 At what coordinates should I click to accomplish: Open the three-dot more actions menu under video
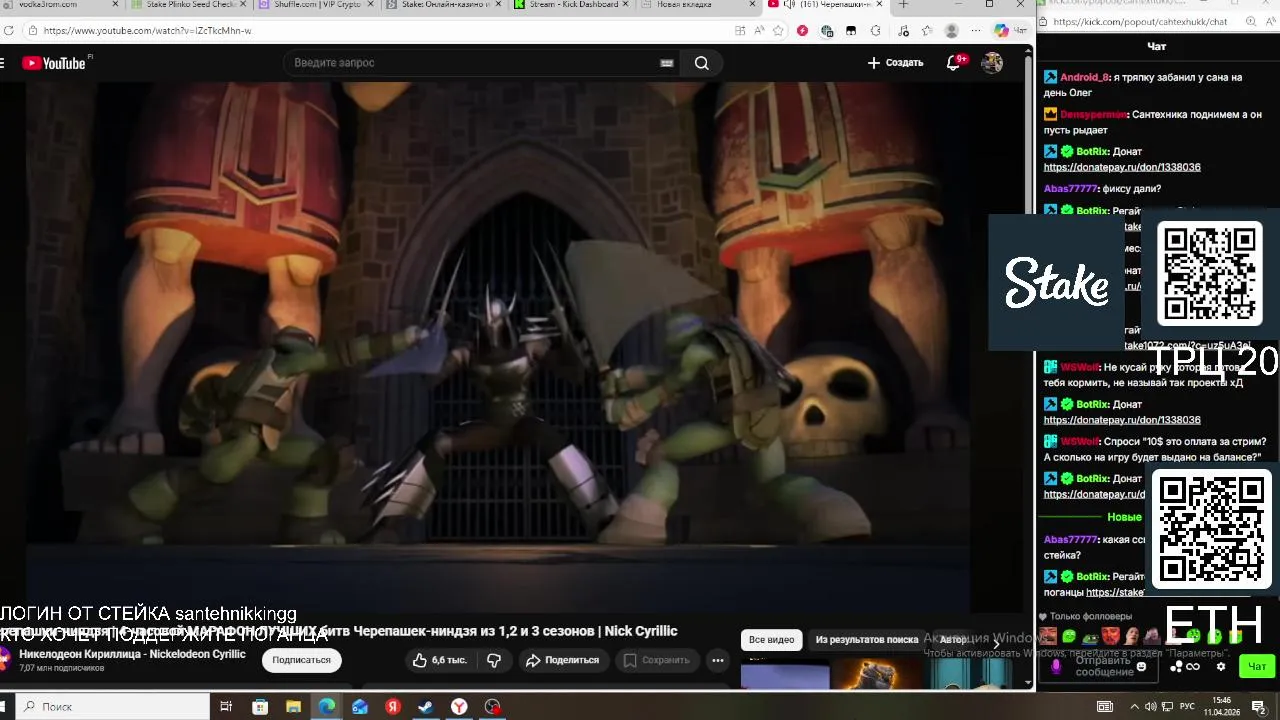pyautogui.click(x=717, y=660)
